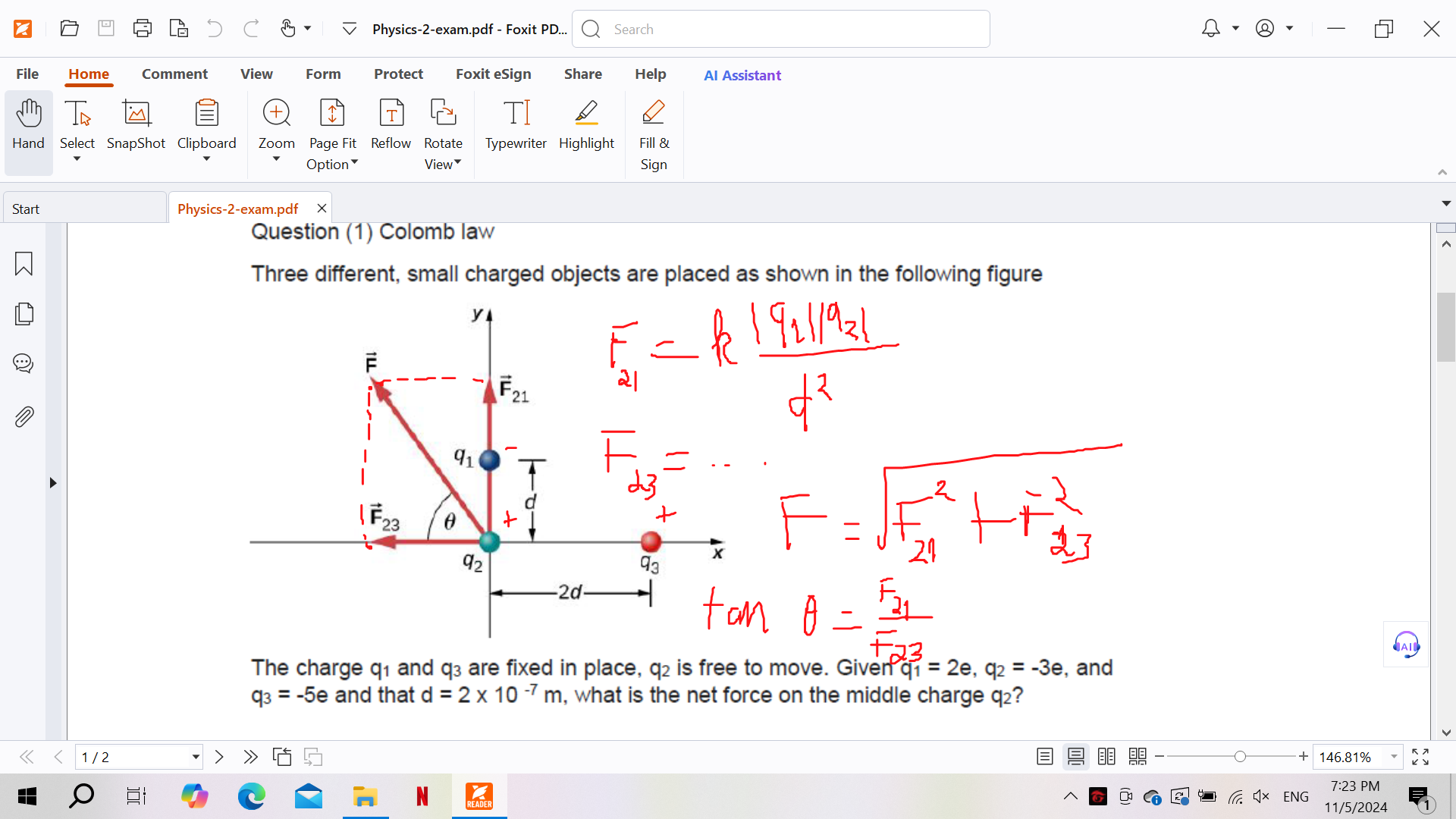This screenshot has width=1456, height=819.
Task: Click the AI Assistant link
Action: coord(742,75)
